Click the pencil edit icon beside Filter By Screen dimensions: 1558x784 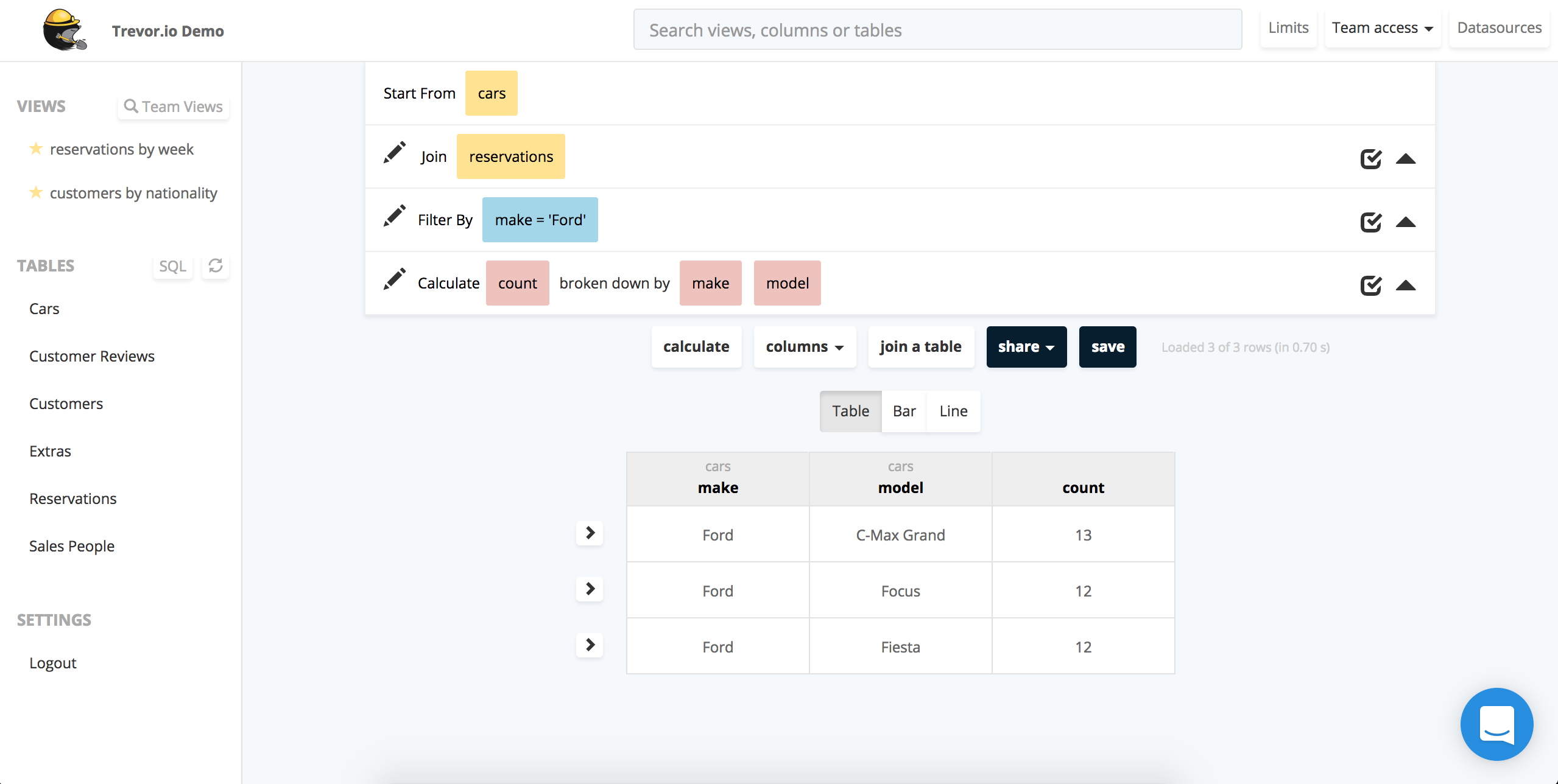click(395, 216)
